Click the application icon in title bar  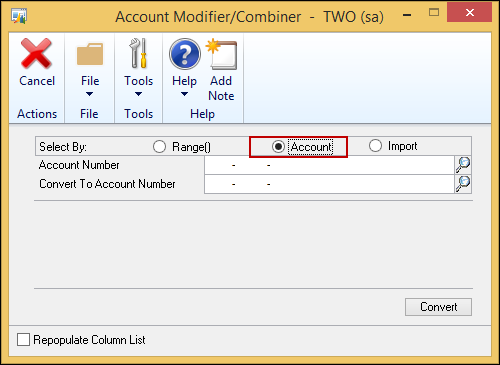(x=19, y=16)
